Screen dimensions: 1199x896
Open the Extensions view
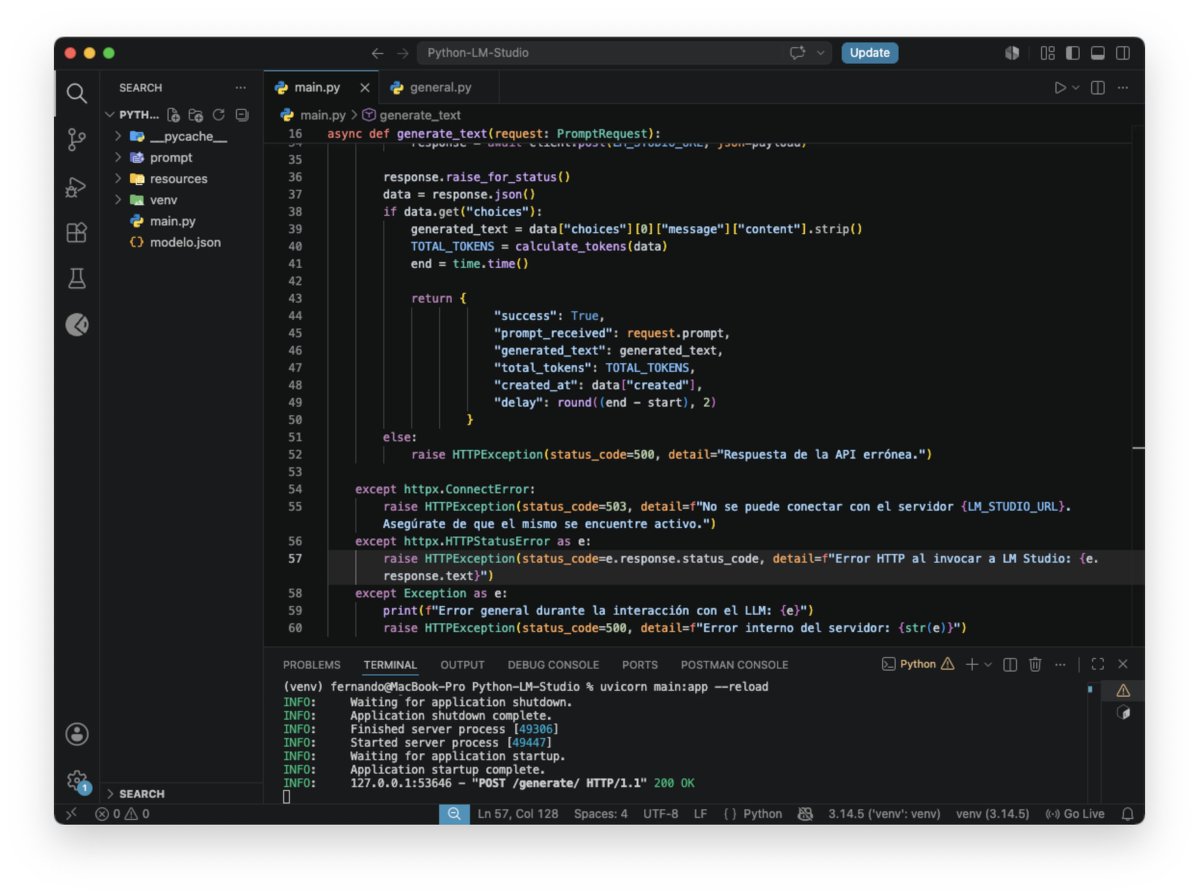pos(76,232)
